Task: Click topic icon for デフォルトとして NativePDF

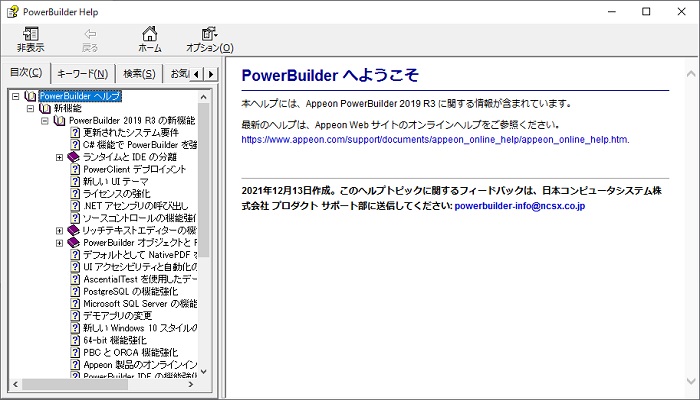Action: click(x=75, y=255)
